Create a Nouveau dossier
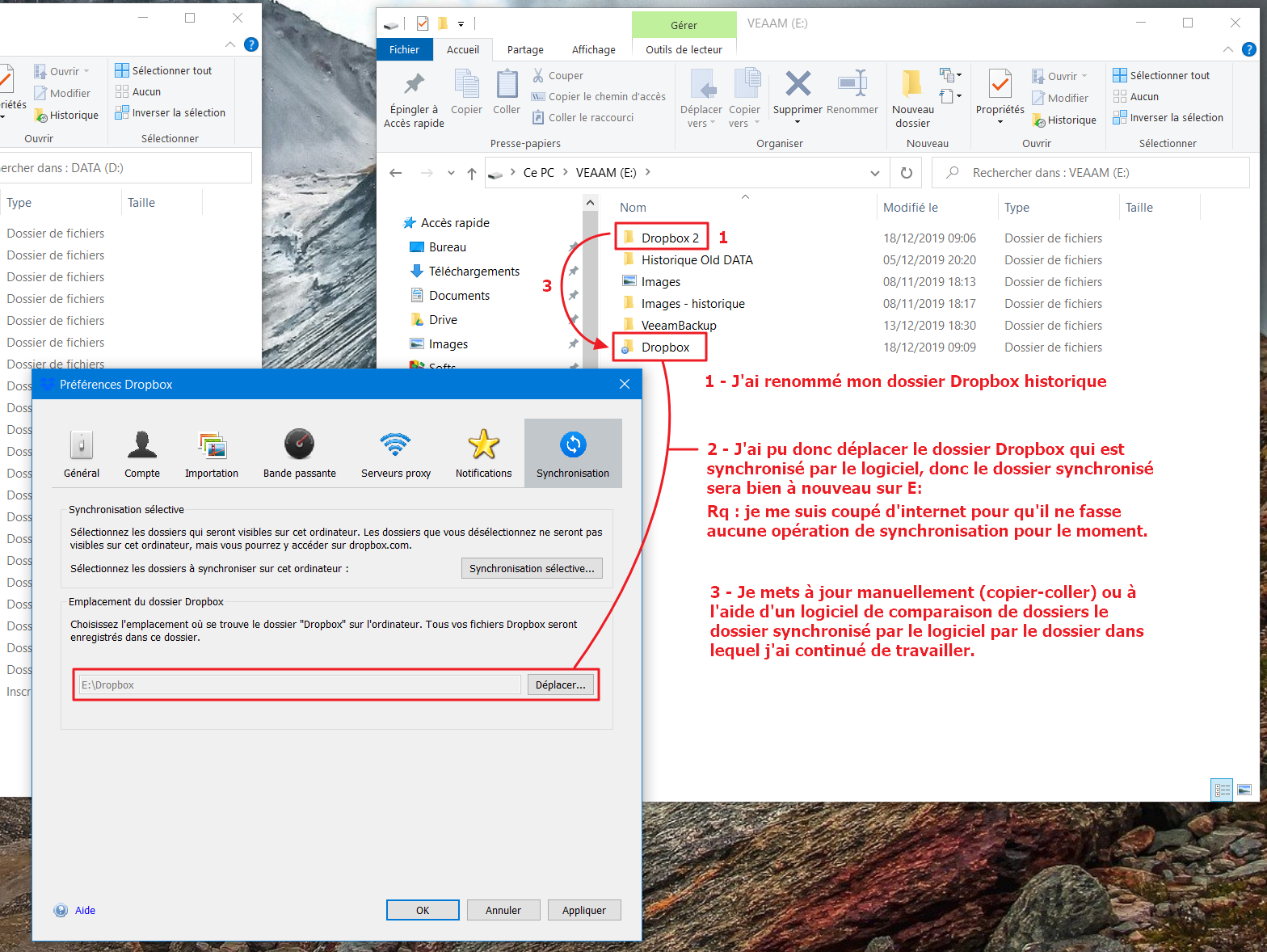1267x952 pixels. click(x=913, y=98)
